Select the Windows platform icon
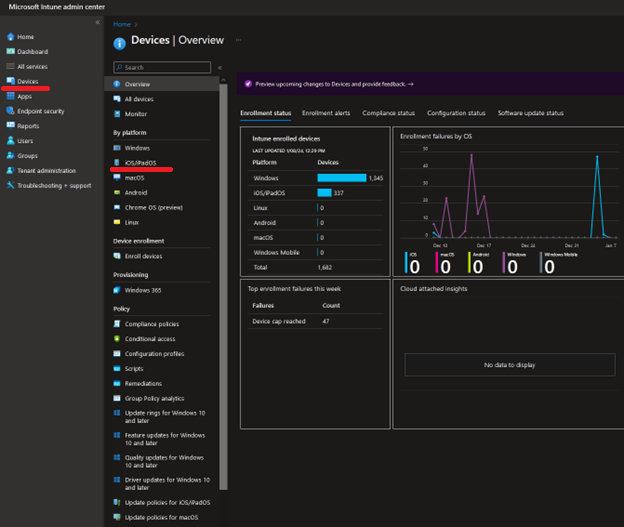This screenshot has height=527, width=624. point(117,148)
